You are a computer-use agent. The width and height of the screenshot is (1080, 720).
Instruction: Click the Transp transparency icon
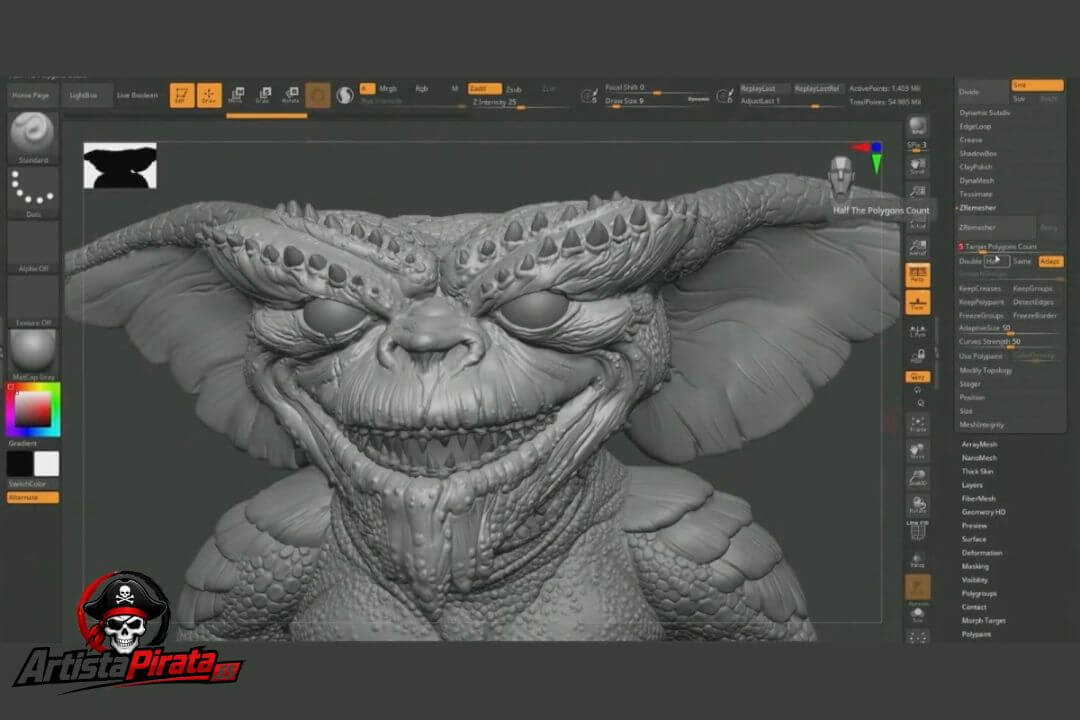[917, 560]
